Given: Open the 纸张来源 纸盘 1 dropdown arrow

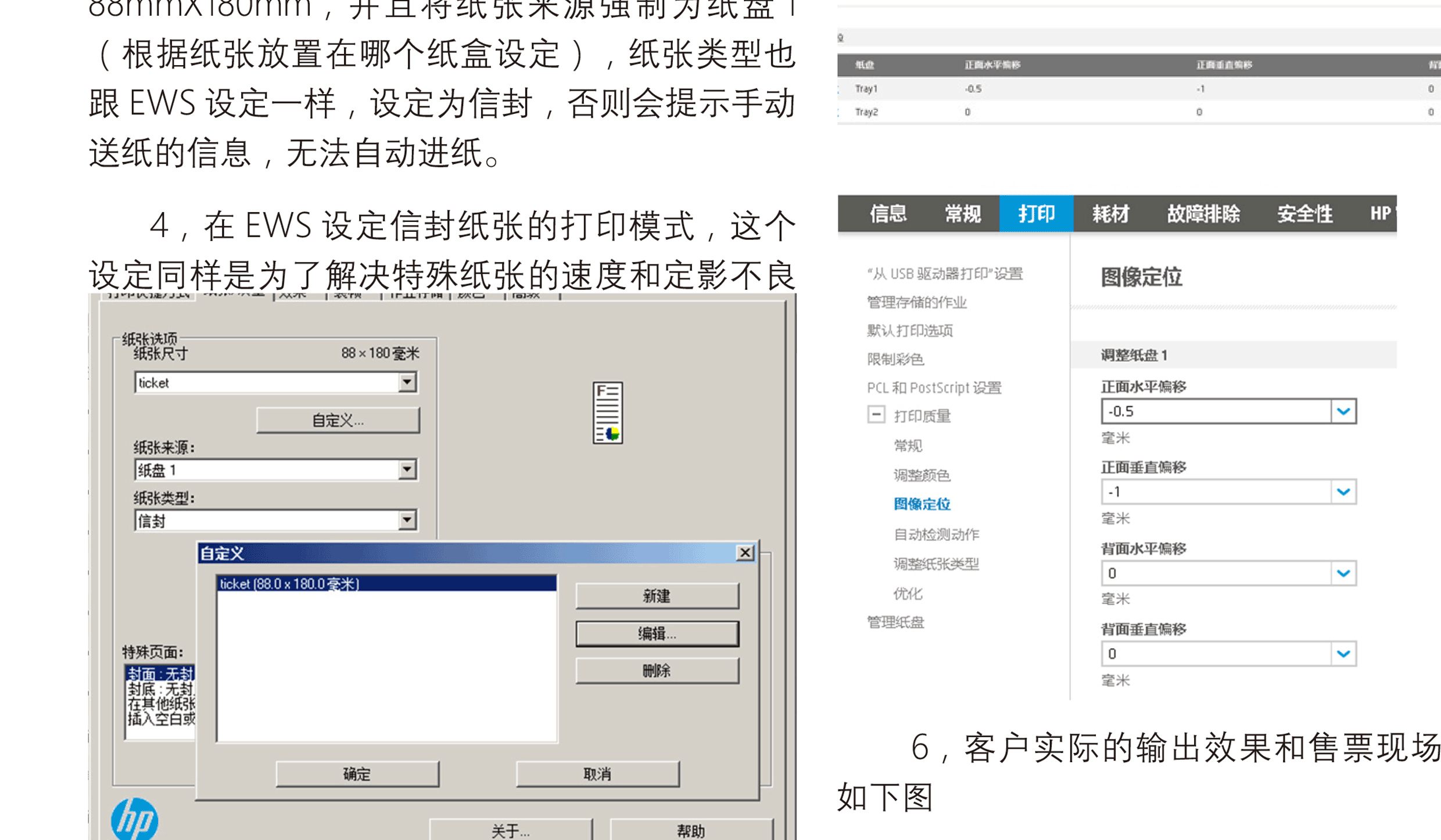Looking at the screenshot, I should [407, 469].
